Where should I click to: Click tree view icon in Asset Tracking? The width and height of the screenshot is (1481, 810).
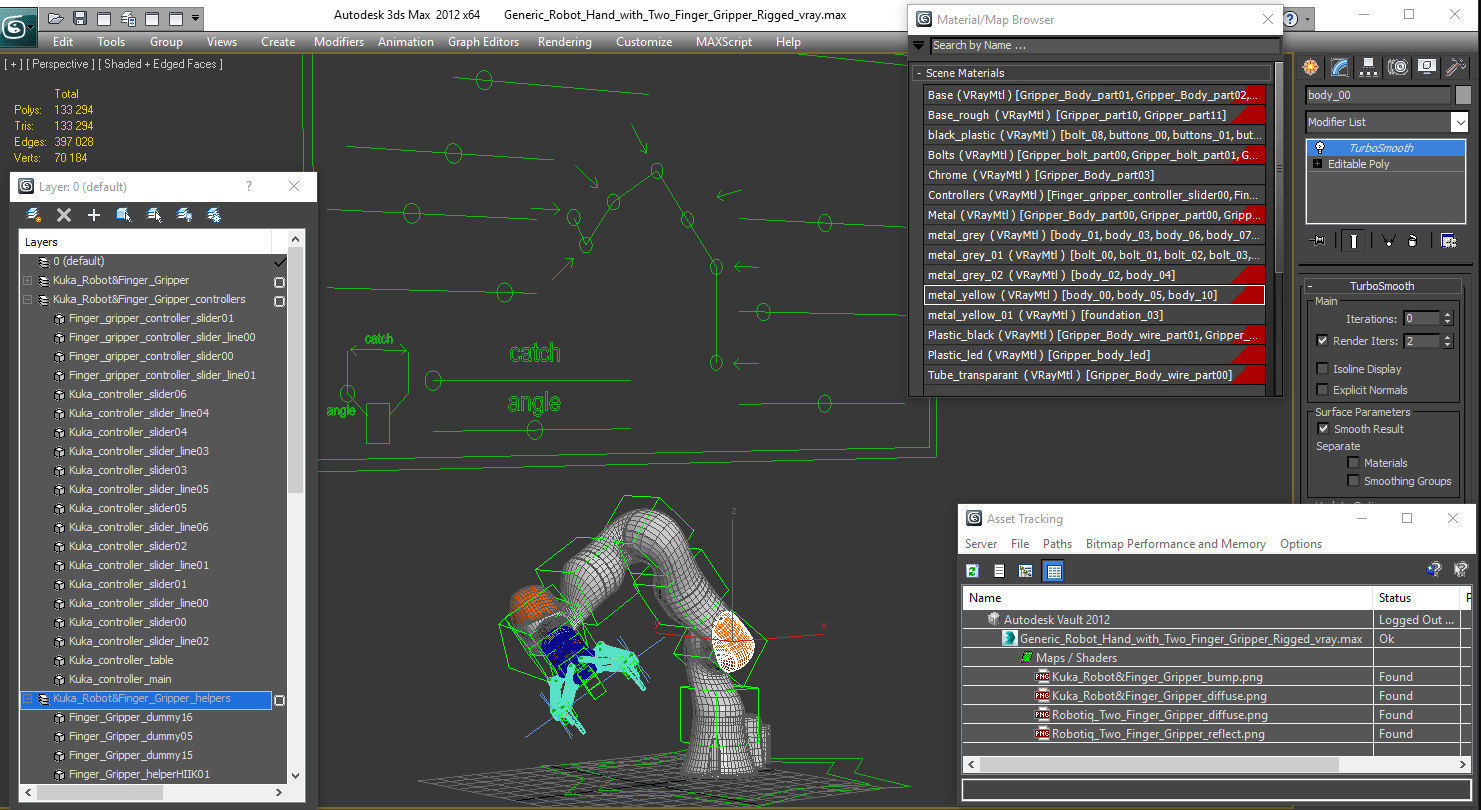[1026, 571]
